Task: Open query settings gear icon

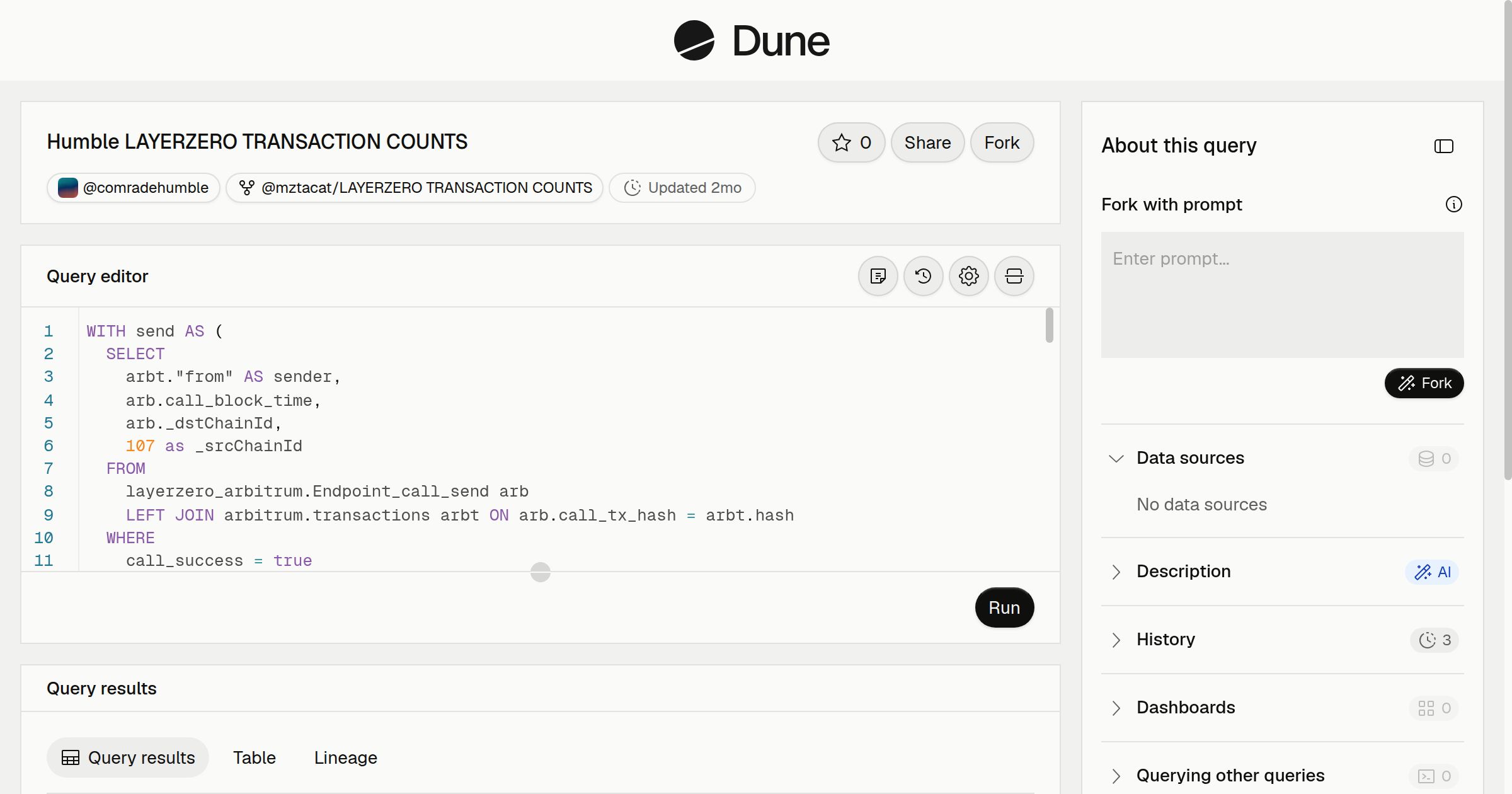Action: [x=969, y=276]
